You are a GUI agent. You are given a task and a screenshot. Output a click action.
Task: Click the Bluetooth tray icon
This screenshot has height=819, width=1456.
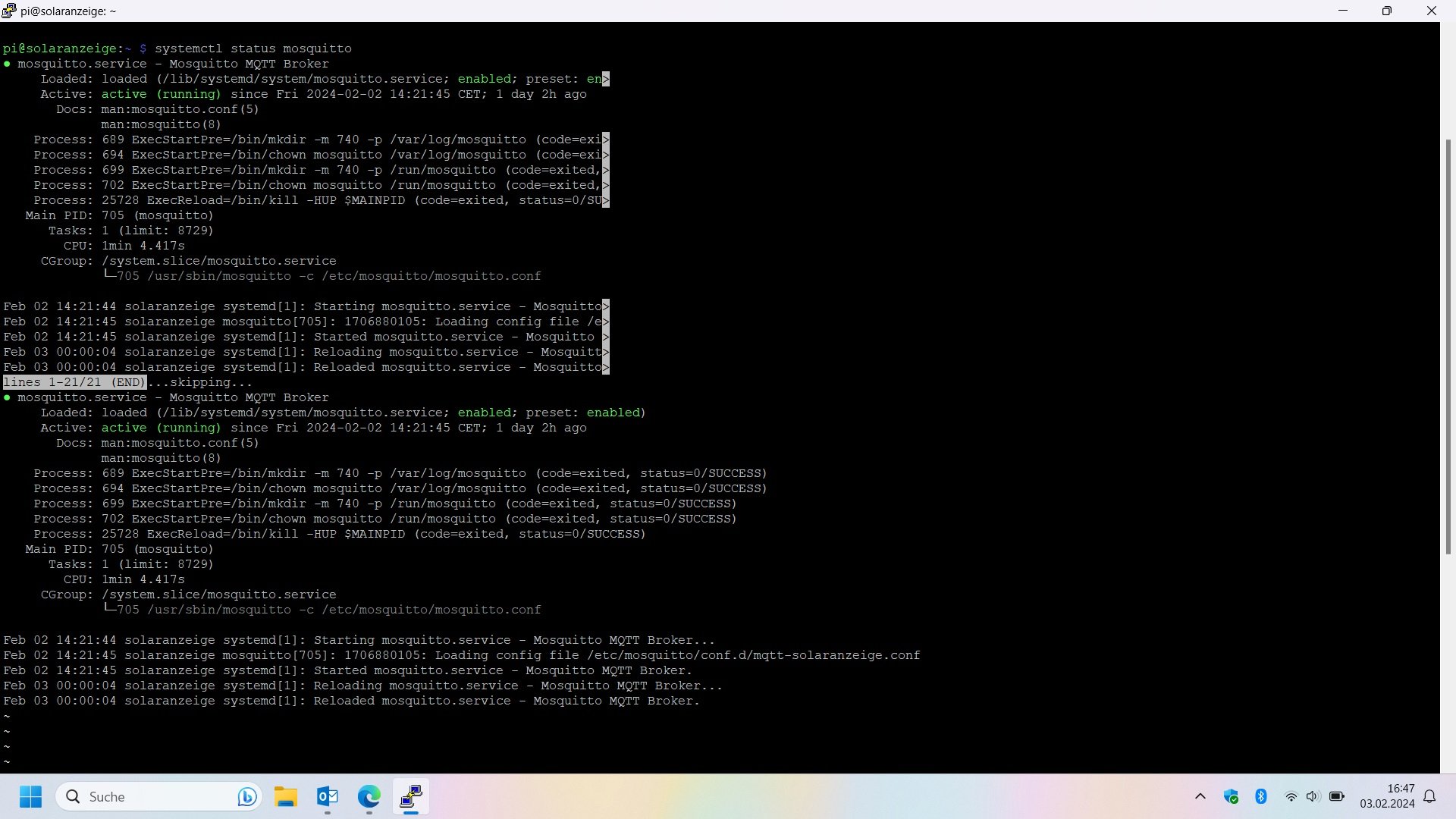[x=1261, y=796]
